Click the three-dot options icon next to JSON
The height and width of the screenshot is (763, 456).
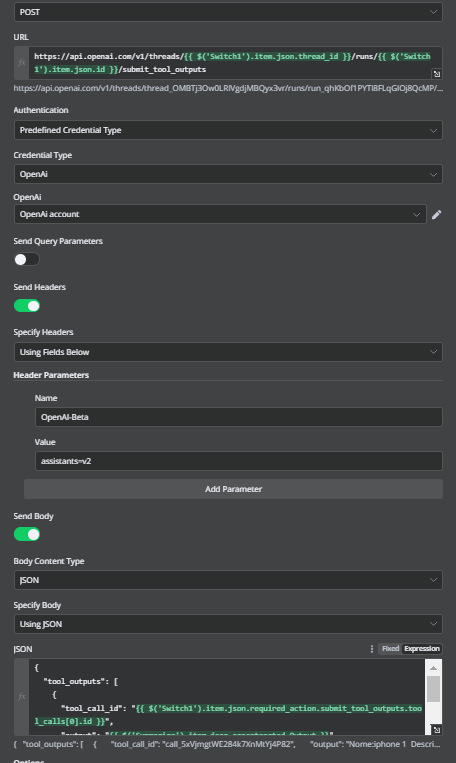click(372, 649)
